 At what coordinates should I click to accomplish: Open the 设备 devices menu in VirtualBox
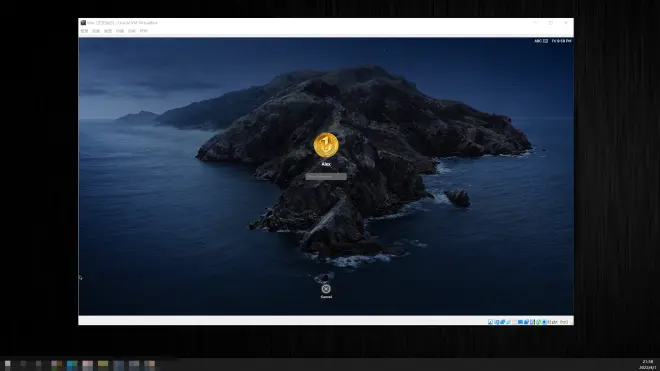pyautogui.click(x=132, y=31)
